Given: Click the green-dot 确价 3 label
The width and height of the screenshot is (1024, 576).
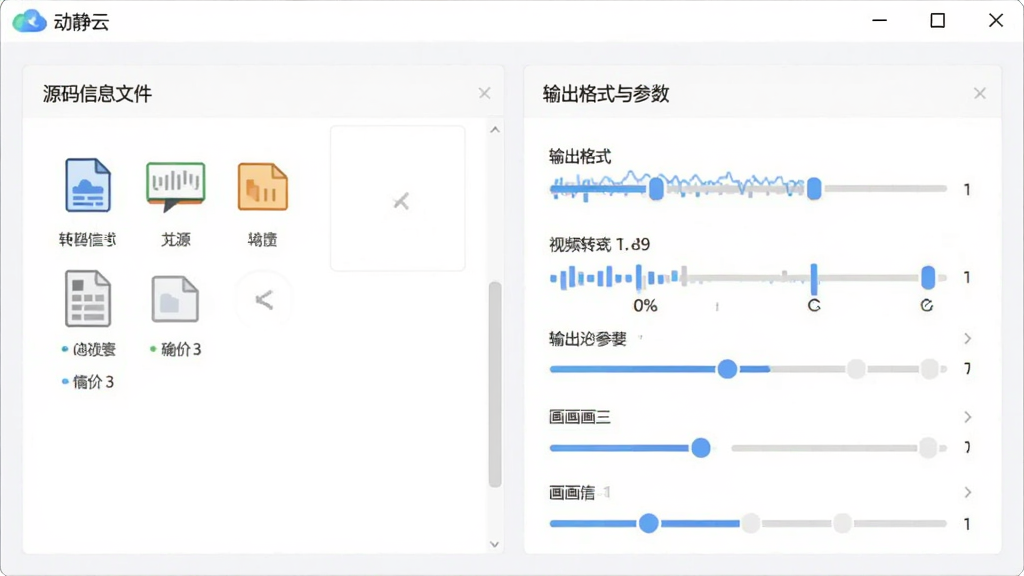Looking at the screenshot, I should coord(176,349).
